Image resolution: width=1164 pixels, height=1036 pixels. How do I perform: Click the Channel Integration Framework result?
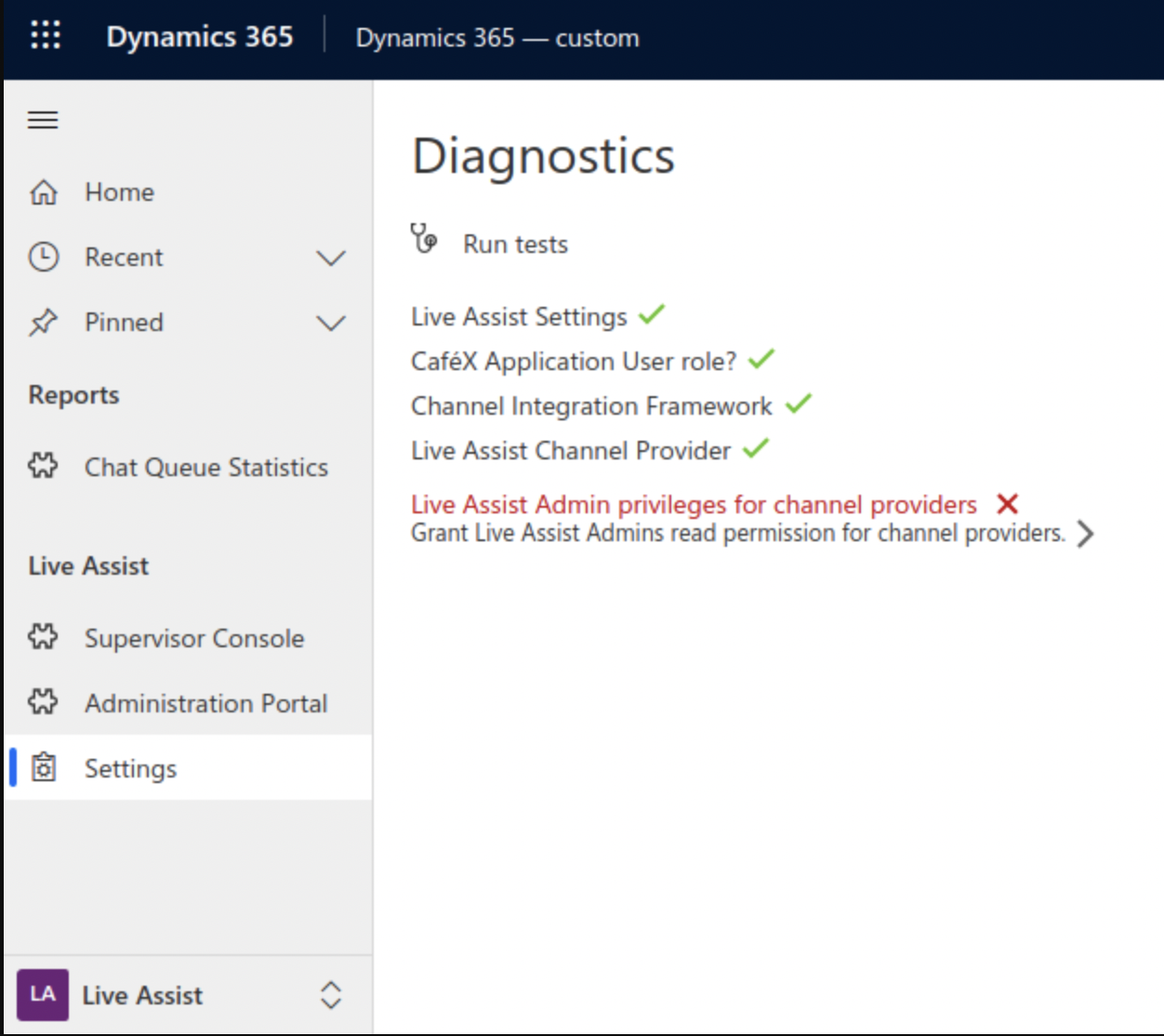tap(591, 405)
